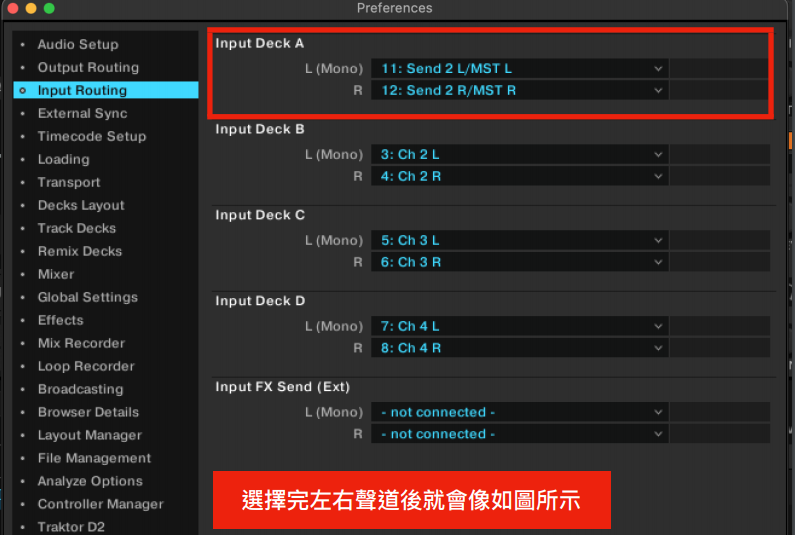Click the red close window button

pyautogui.click(x=13, y=8)
